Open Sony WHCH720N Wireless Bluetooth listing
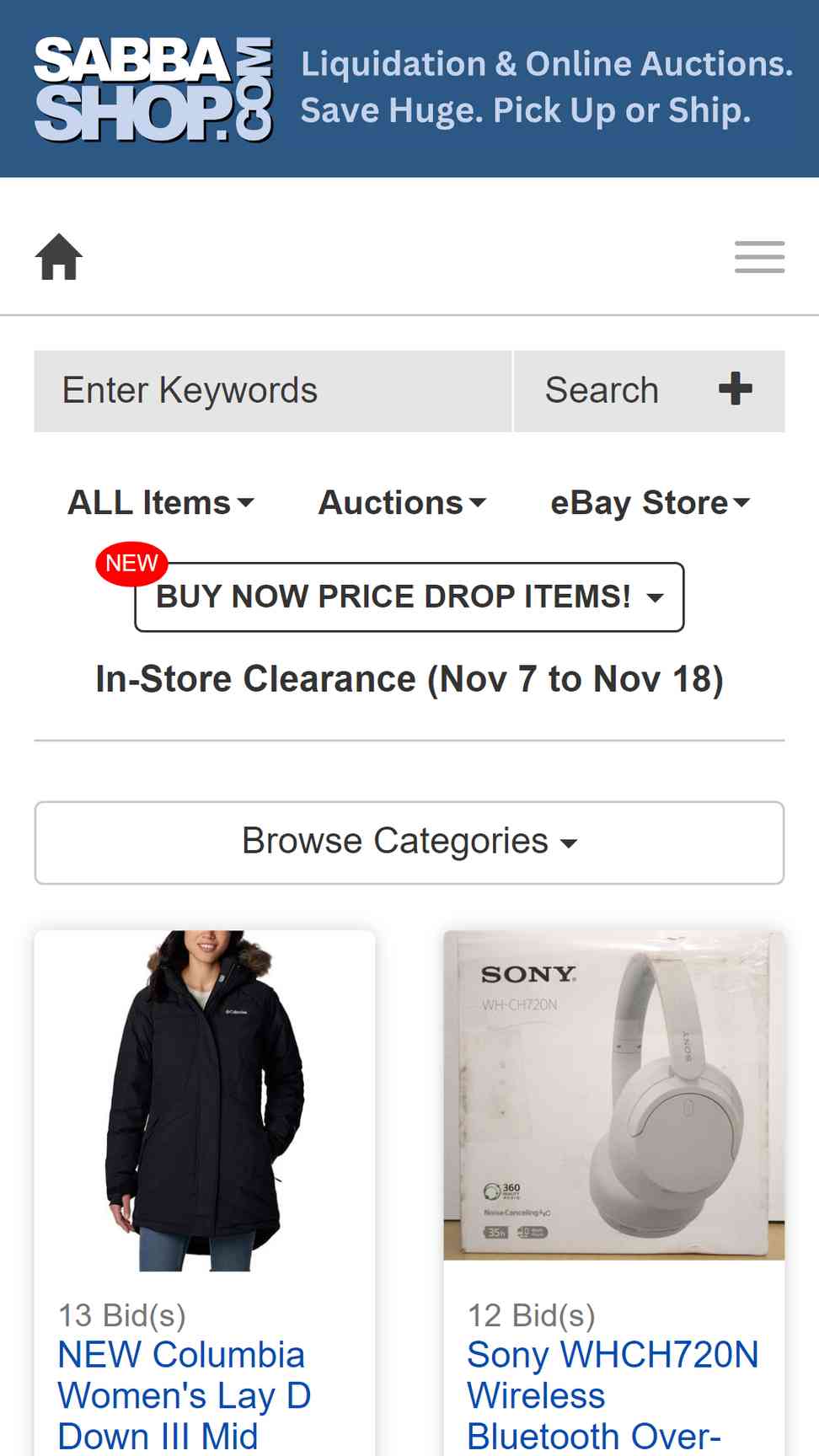 point(613,1395)
